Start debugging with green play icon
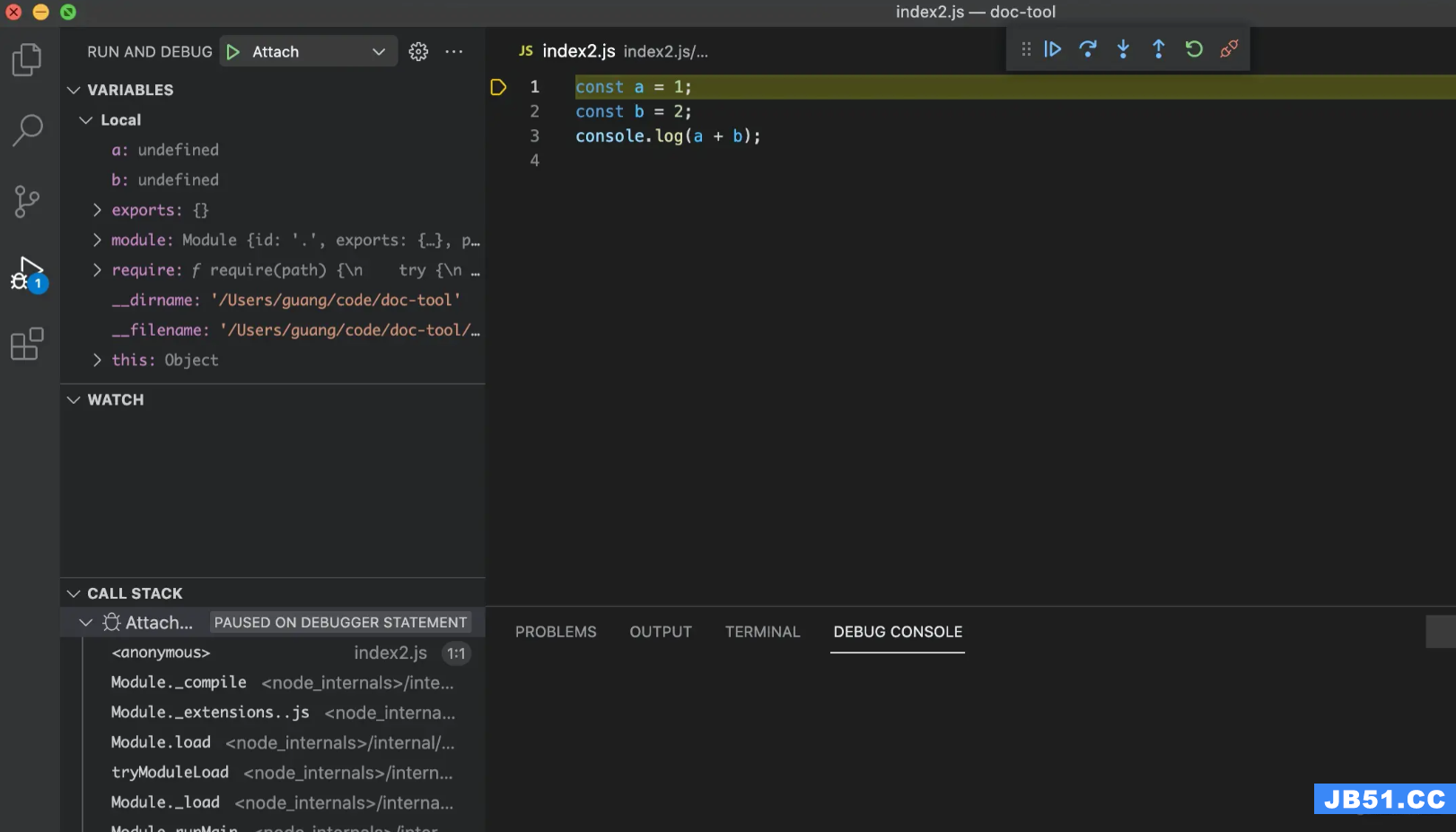This screenshot has width=1456, height=832. click(x=233, y=52)
